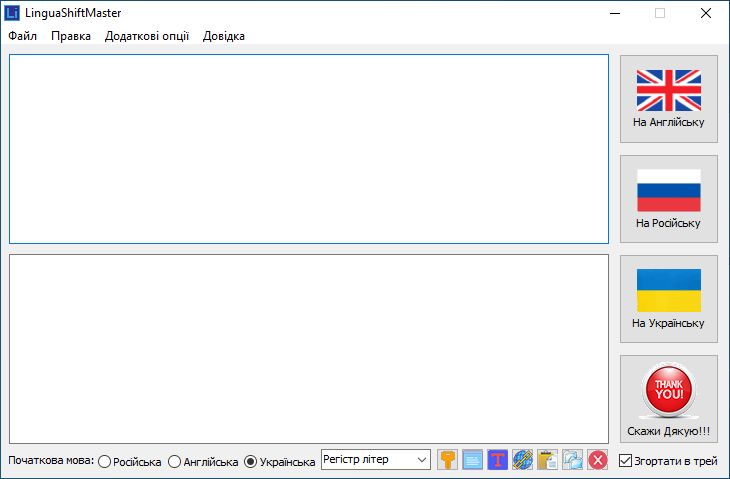Open the Додаткові опції menu

click(147, 36)
